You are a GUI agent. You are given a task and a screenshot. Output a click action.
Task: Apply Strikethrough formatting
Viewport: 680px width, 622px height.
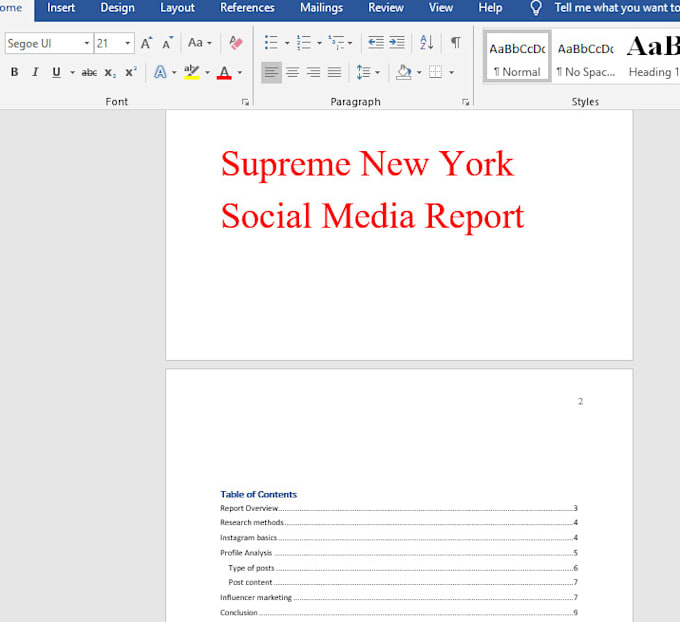click(89, 72)
